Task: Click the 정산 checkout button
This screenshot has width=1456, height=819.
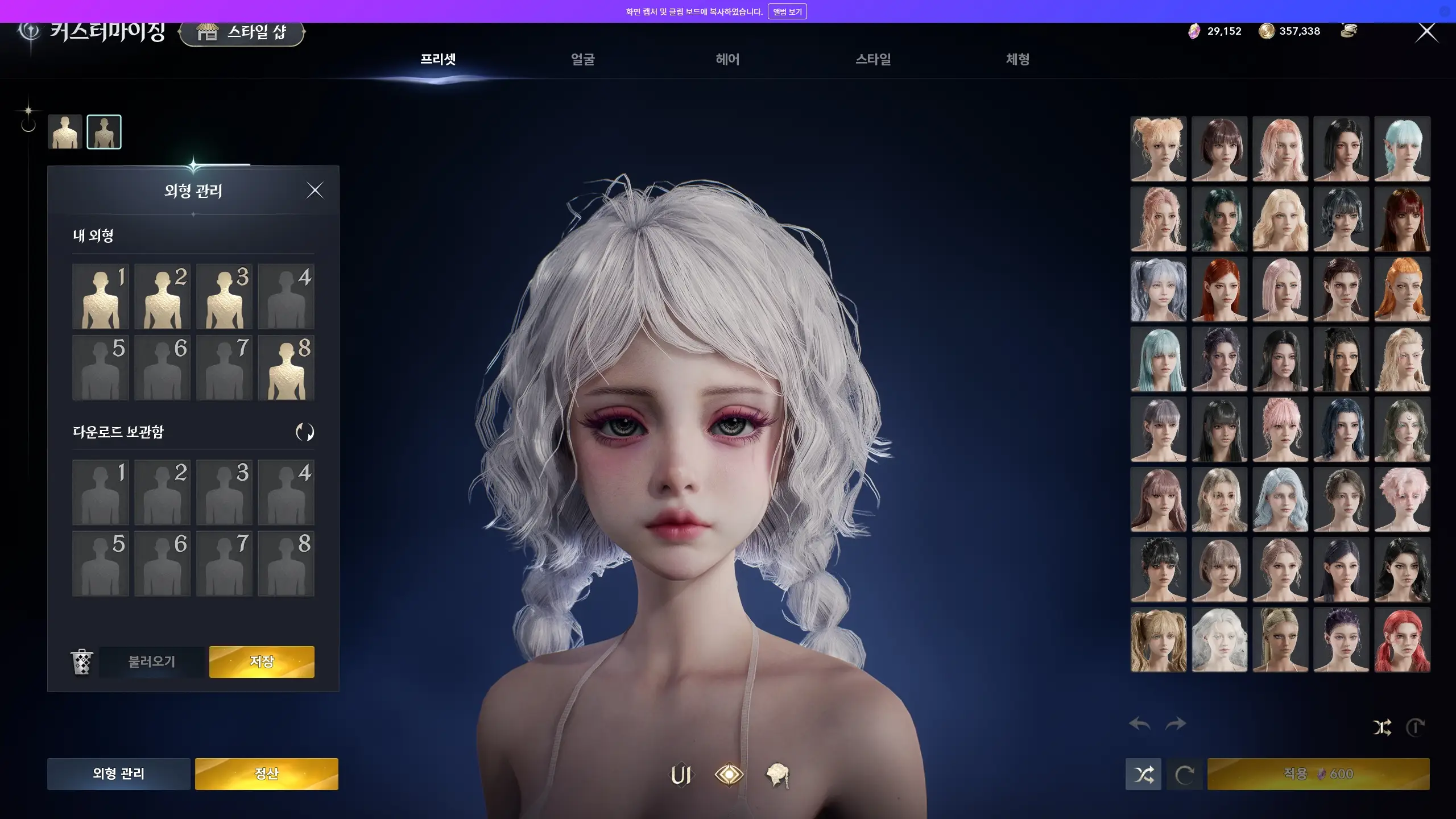Action: (x=267, y=774)
